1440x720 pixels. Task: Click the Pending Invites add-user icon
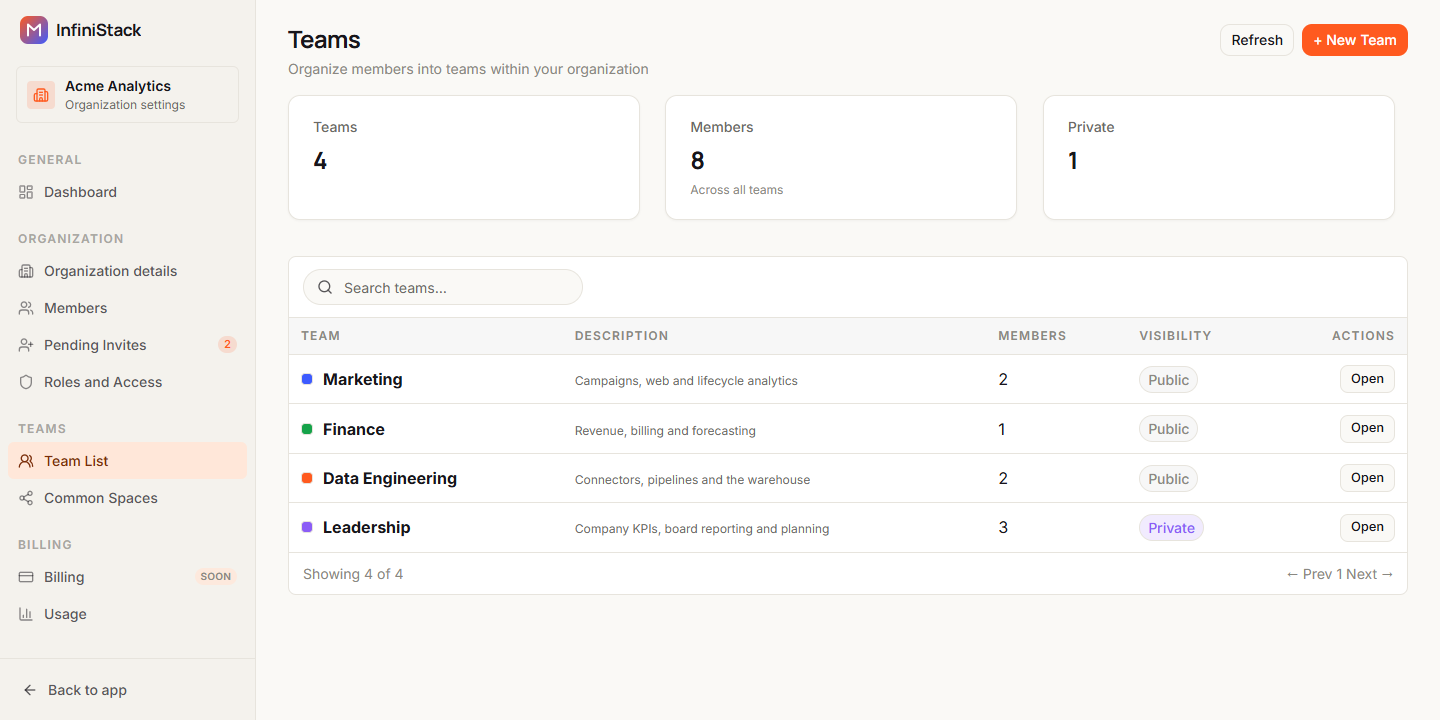point(26,345)
